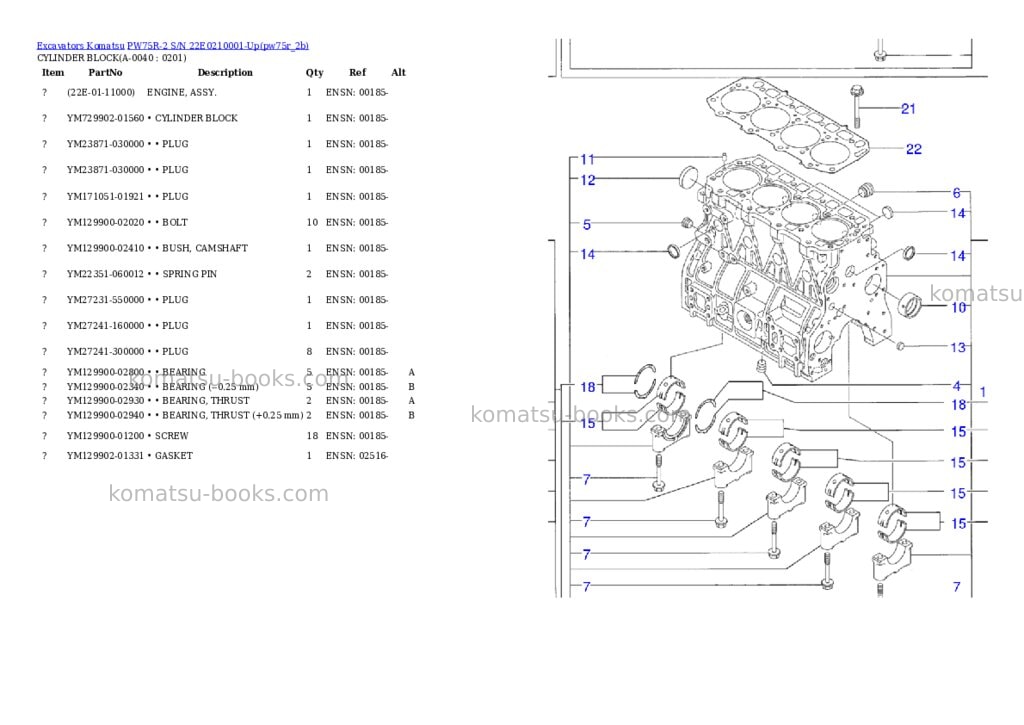The height and width of the screenshot is (725, 1024).
Task: Click the Alt column header
Action: (x=398, y=72)
